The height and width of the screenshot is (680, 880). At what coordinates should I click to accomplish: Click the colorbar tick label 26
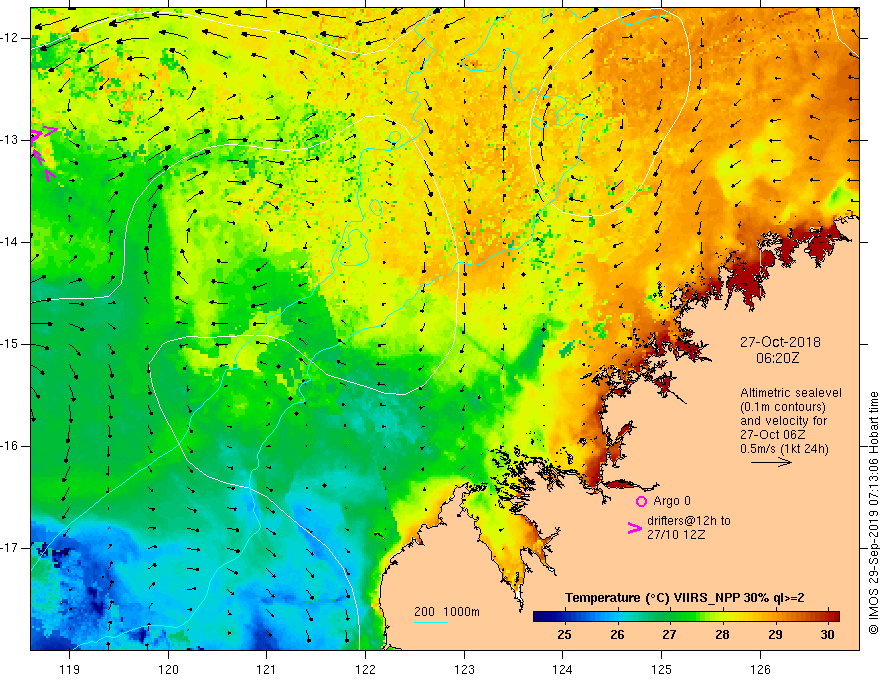click(617, 635)
